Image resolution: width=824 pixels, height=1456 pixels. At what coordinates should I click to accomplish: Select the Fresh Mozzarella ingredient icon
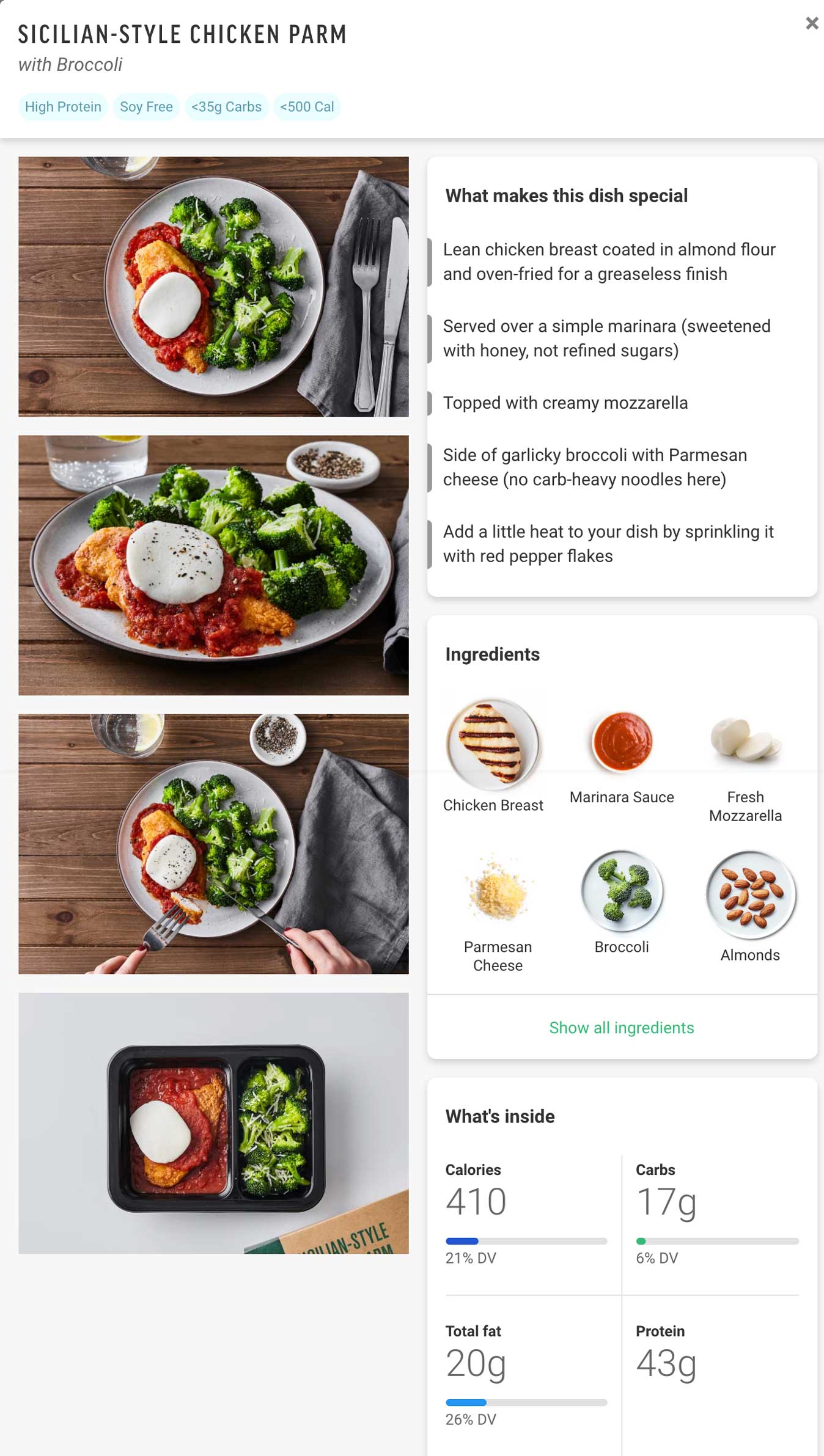[x=746, y=741]
